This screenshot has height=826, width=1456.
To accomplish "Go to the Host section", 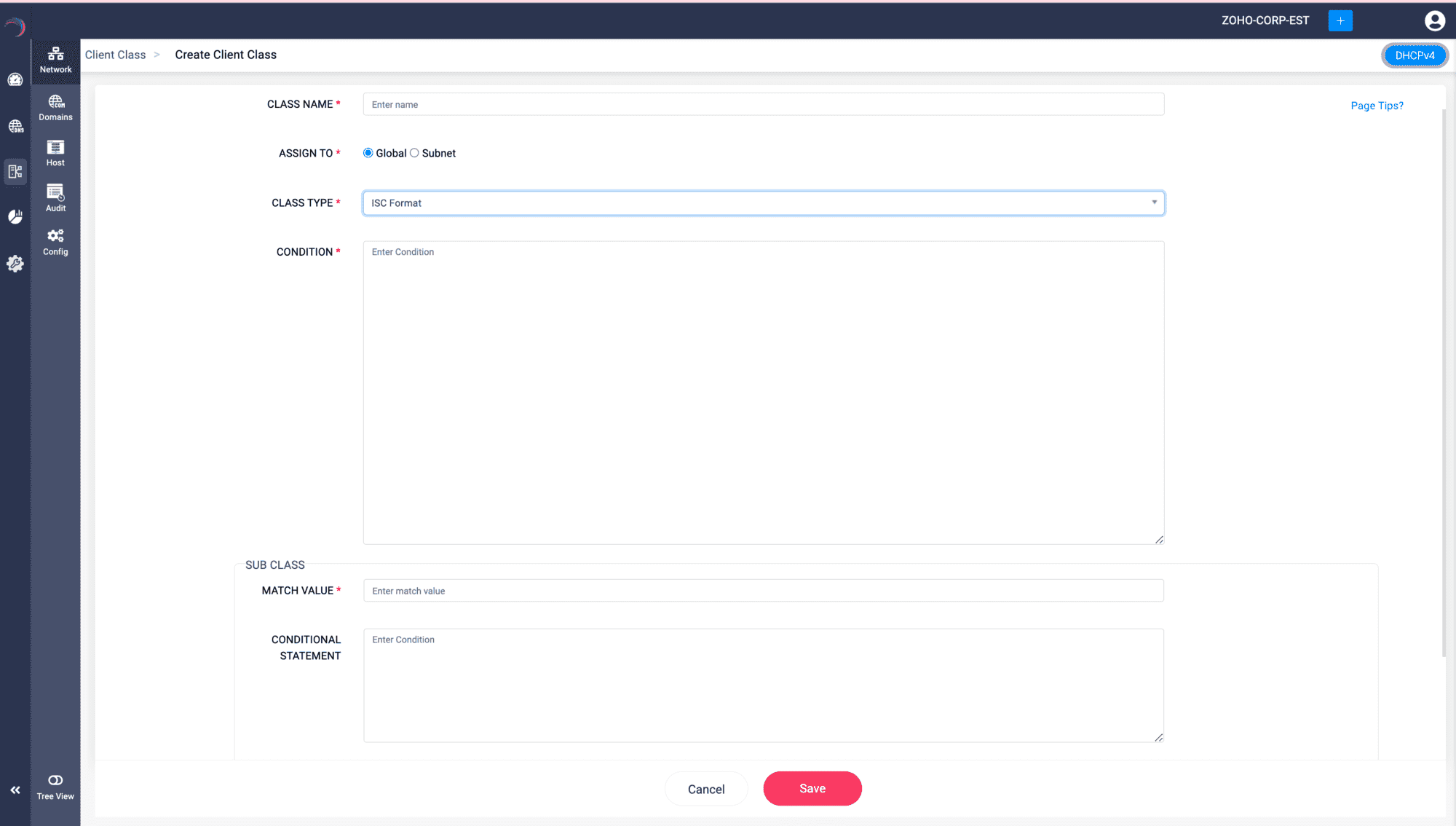I will pos(55,153).
